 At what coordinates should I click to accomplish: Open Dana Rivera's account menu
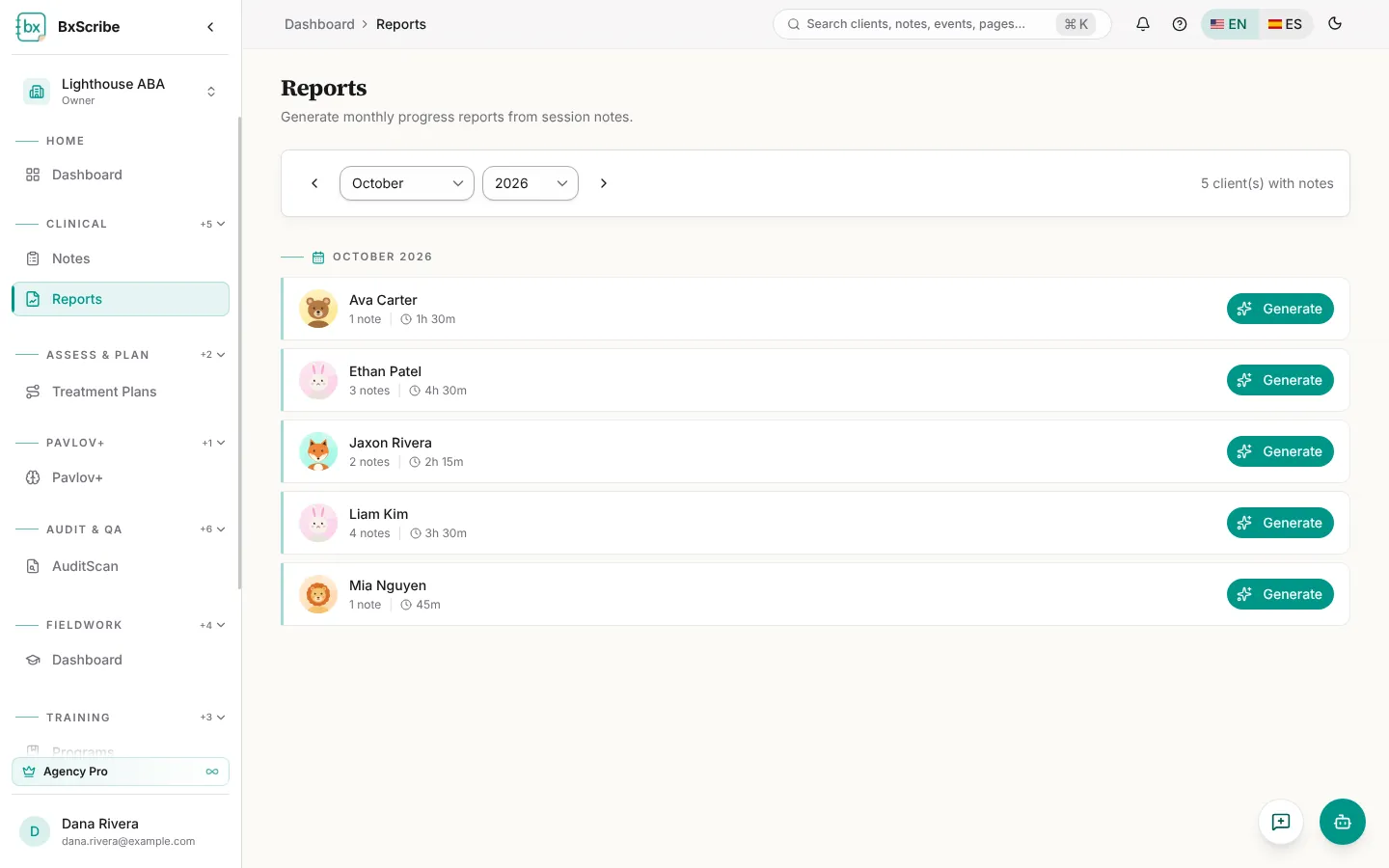121,831
